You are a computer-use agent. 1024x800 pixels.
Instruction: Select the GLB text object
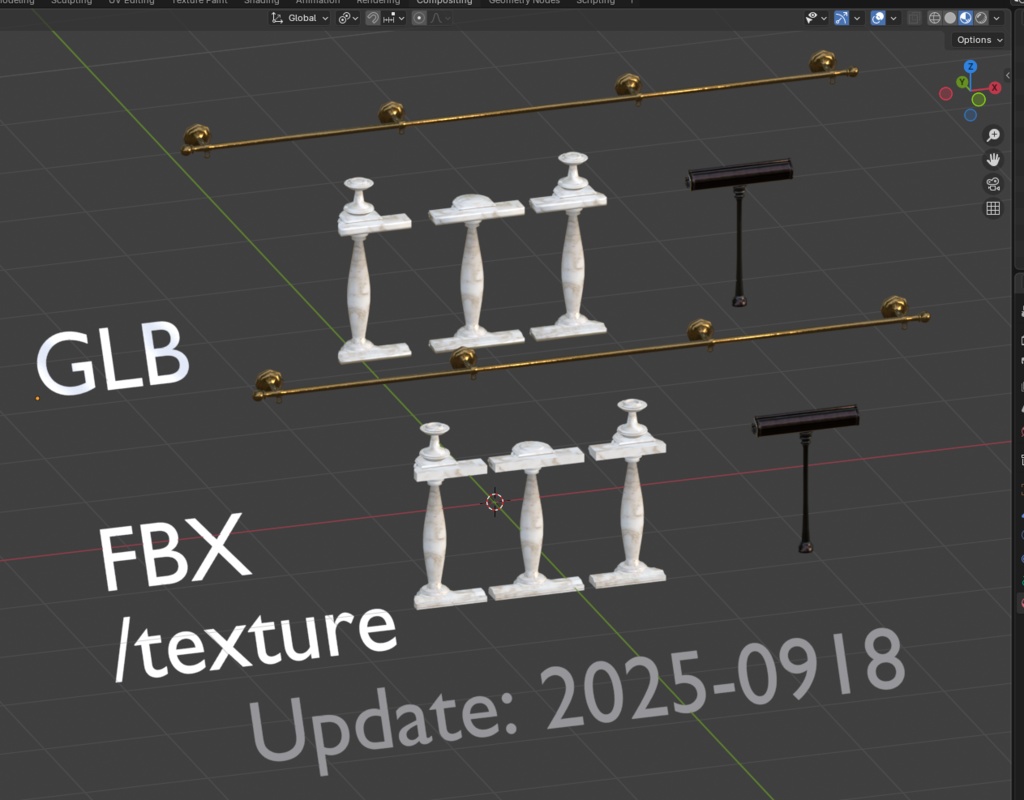[112, 357]
